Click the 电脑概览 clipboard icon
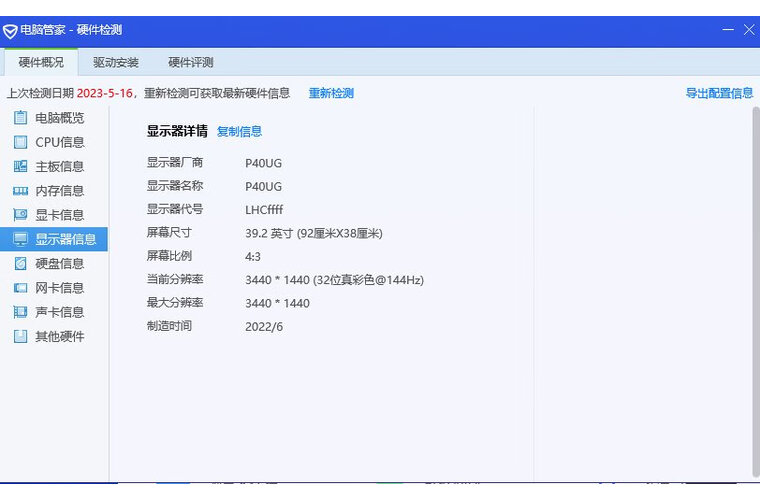The width and height of the screenshot is (760, 500). (20, 118)
